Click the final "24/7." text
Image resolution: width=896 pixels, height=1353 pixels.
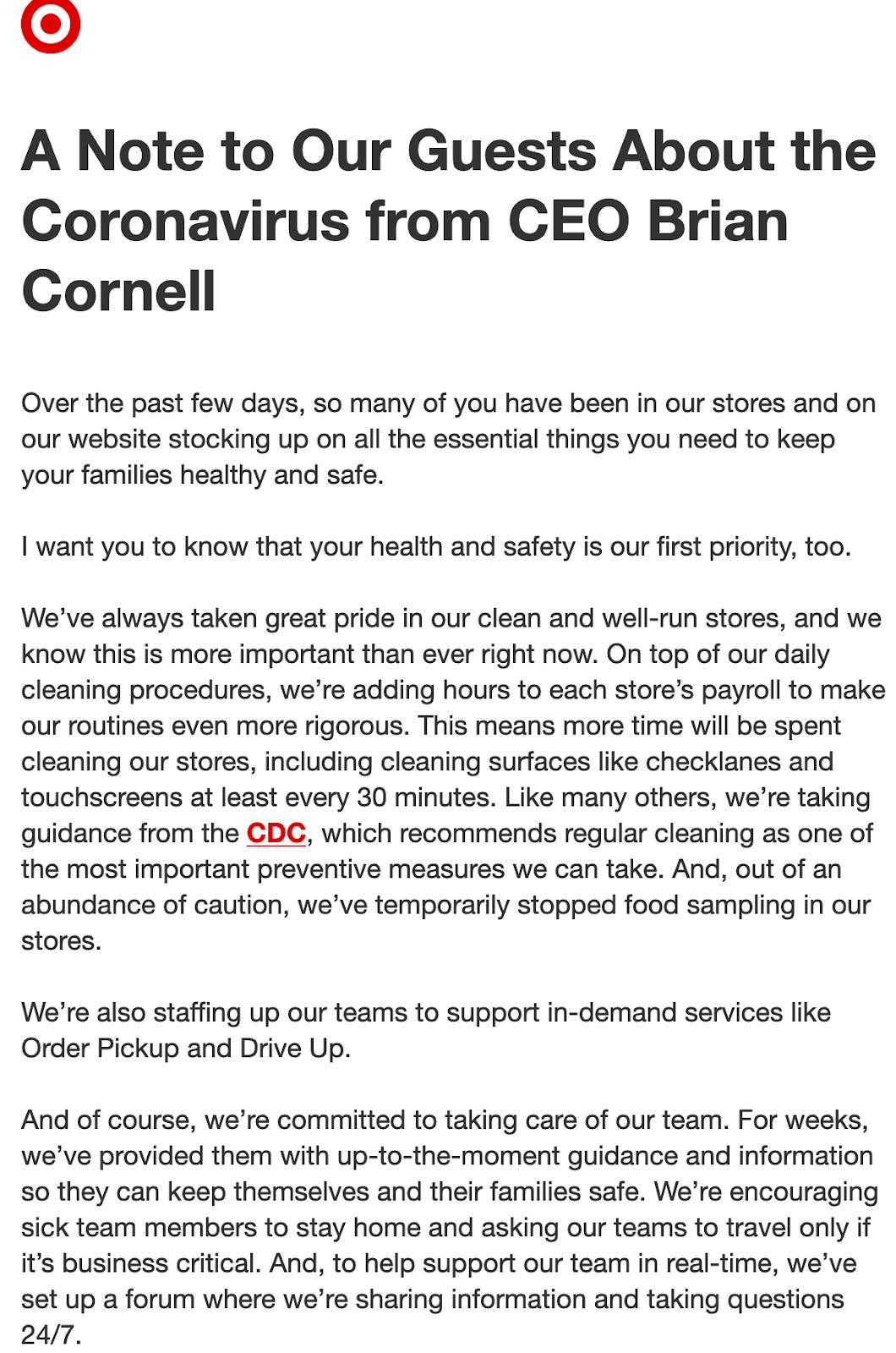point(52,1335)
